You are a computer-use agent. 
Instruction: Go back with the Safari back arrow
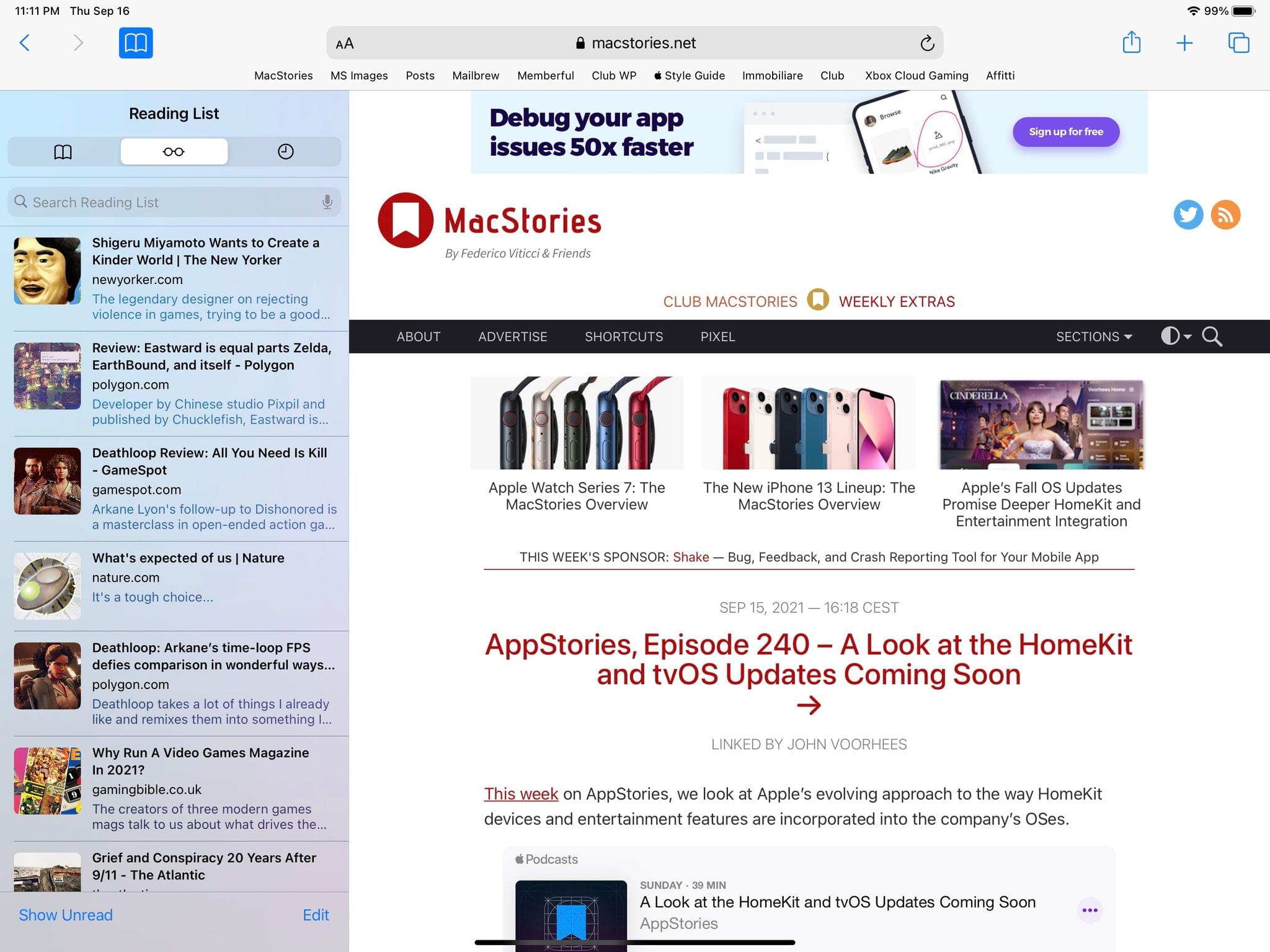(x=25, y=43)
